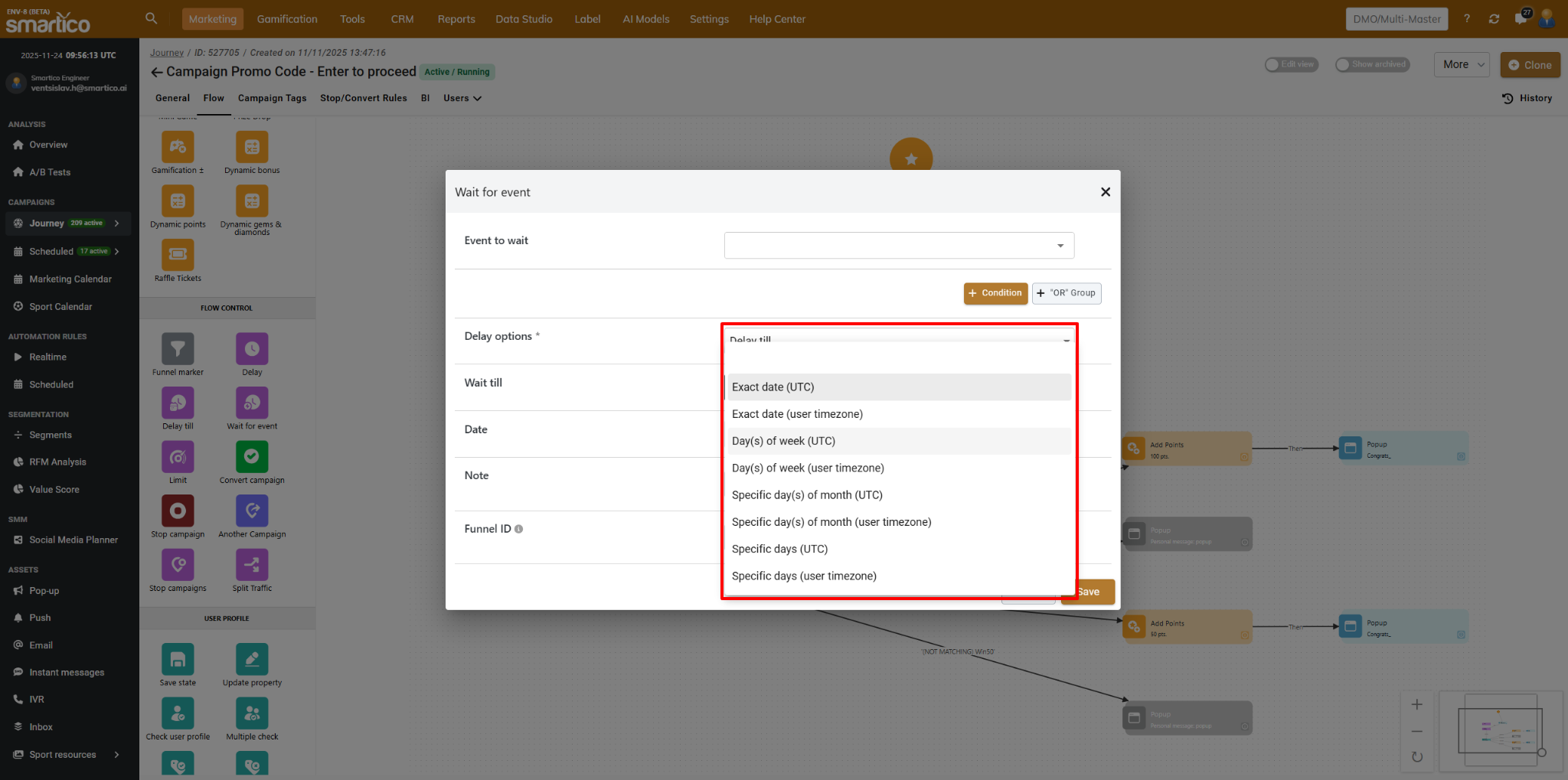Close the Wait for event dialog

tap(1105, 192)
